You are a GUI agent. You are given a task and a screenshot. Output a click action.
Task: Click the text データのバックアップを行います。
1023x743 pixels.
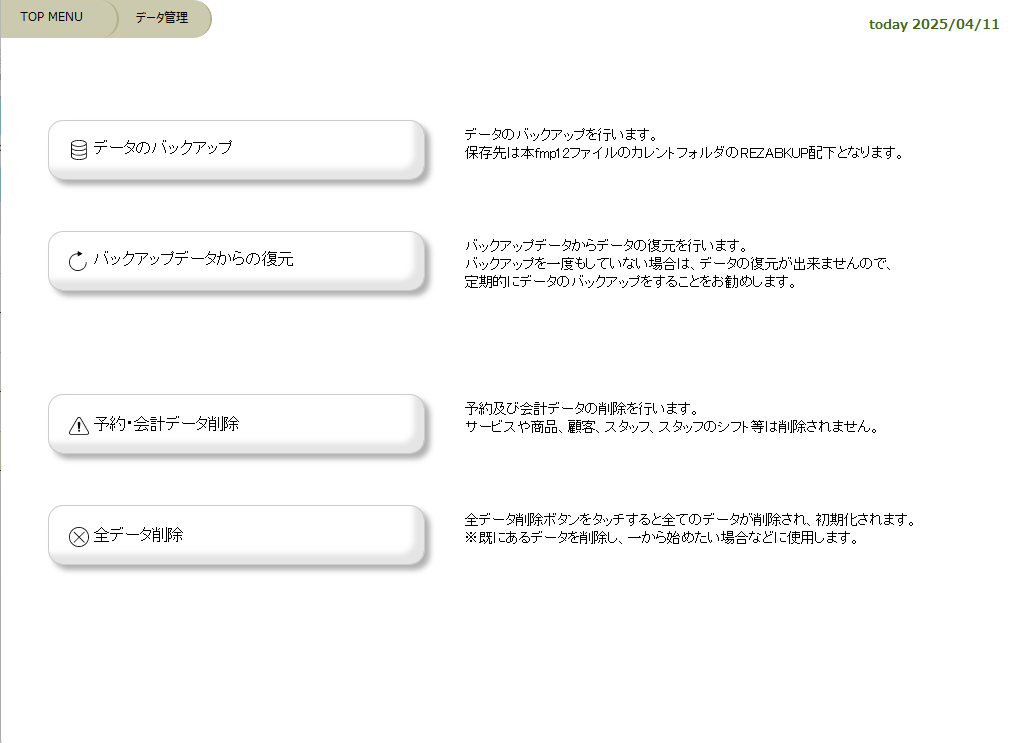tap(560, 134)
